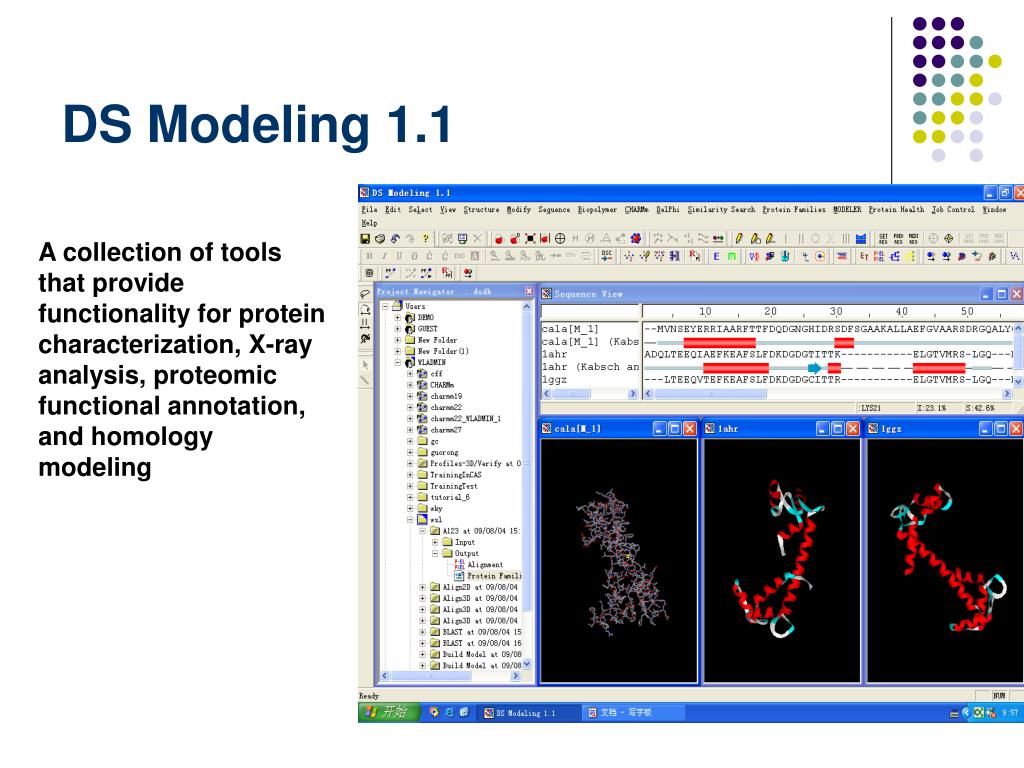
Task: Click the system tray clock
Action: [1010, 712]
